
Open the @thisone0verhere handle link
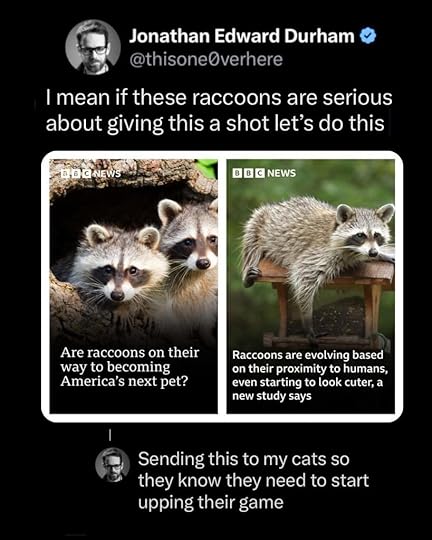coord(206,59)
